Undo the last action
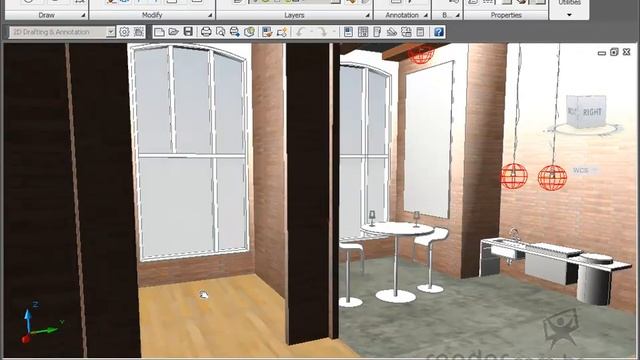 300,32
